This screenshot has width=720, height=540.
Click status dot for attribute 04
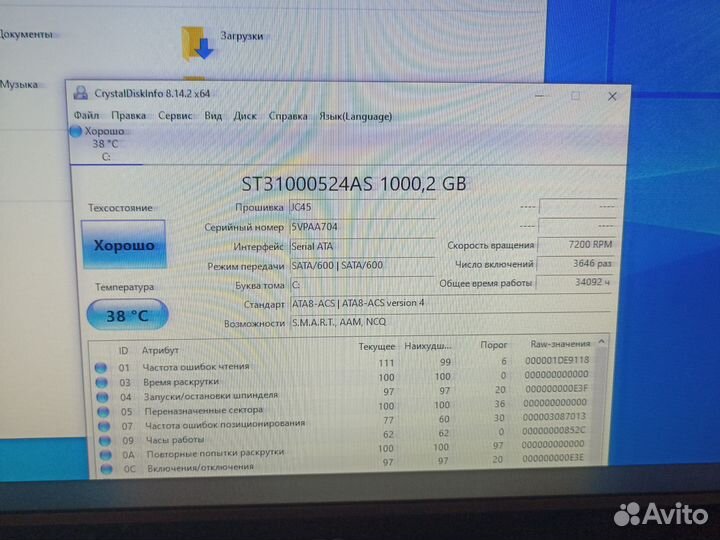tap(102, 397)
